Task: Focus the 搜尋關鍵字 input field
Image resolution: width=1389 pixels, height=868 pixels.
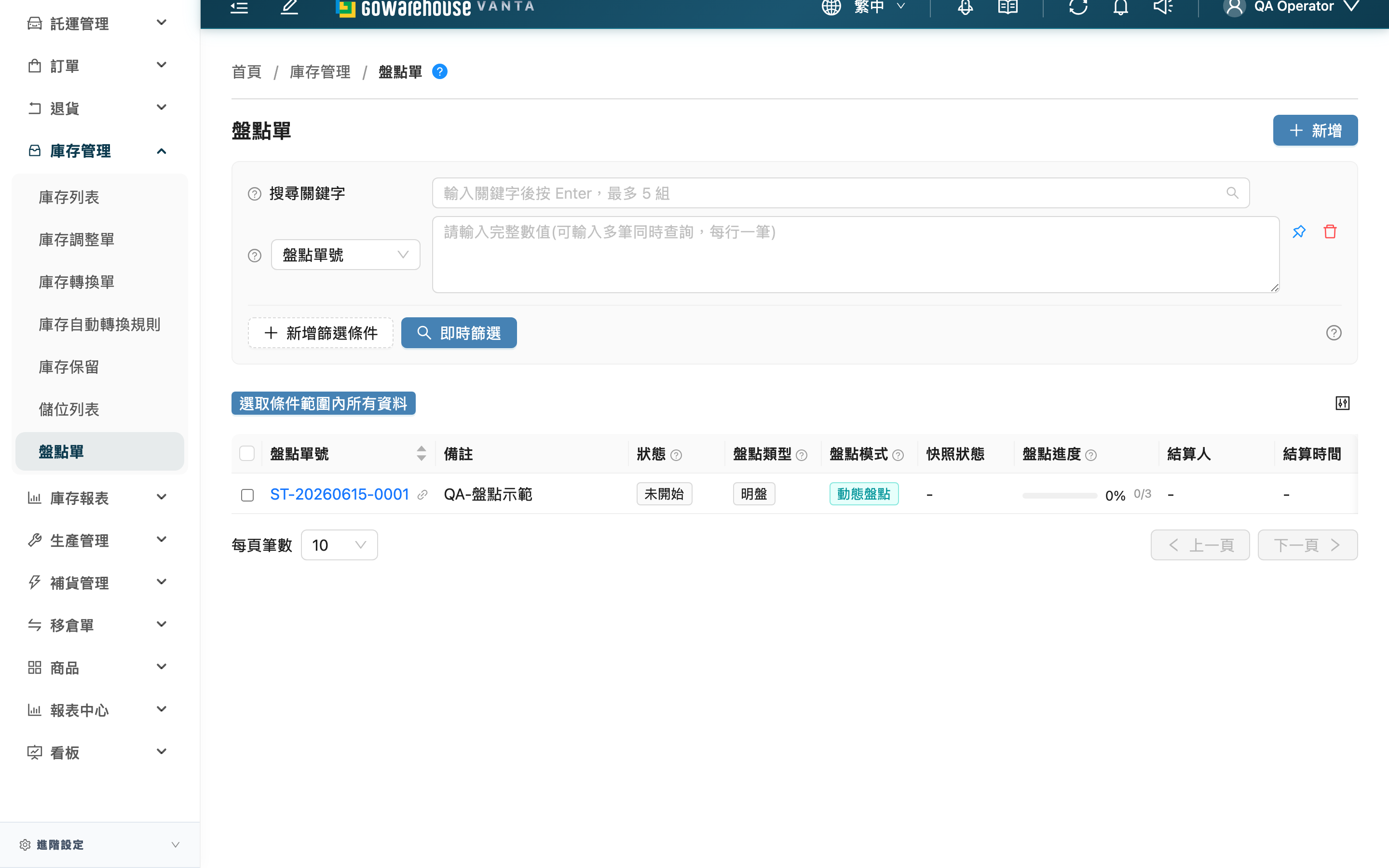Action: click(x=841, y=193)
